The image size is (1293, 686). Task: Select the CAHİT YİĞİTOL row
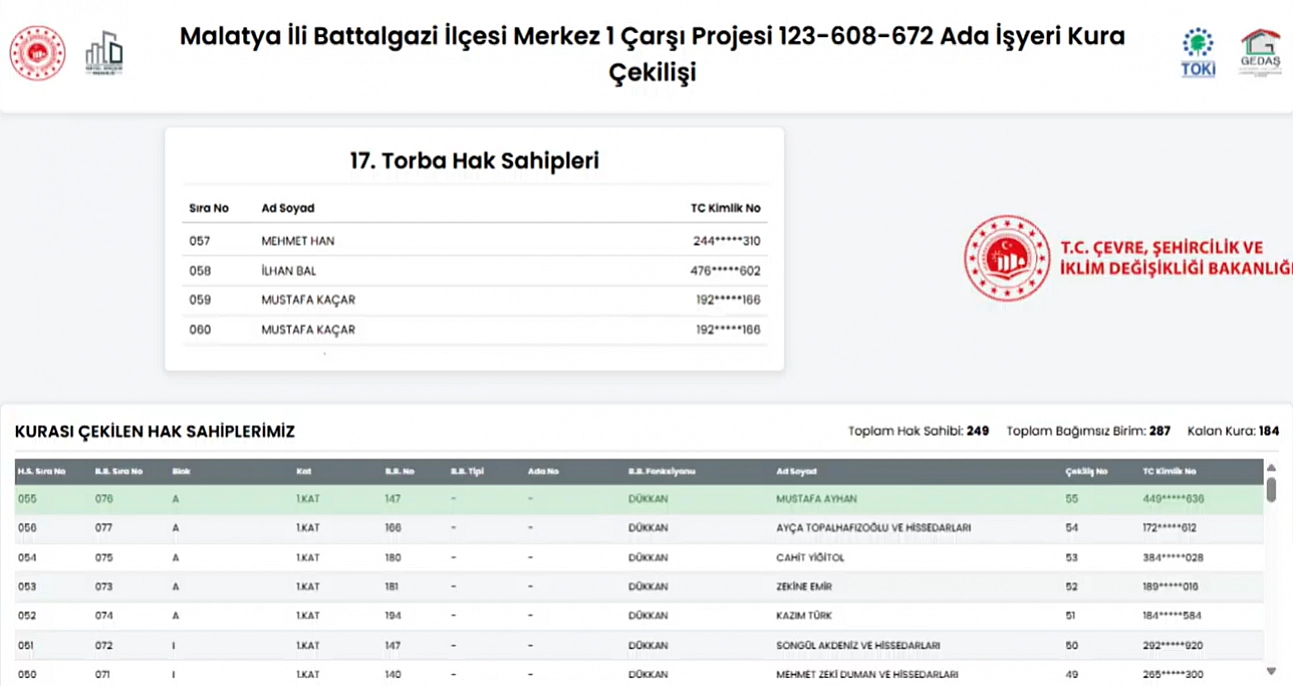coord(810,557)
